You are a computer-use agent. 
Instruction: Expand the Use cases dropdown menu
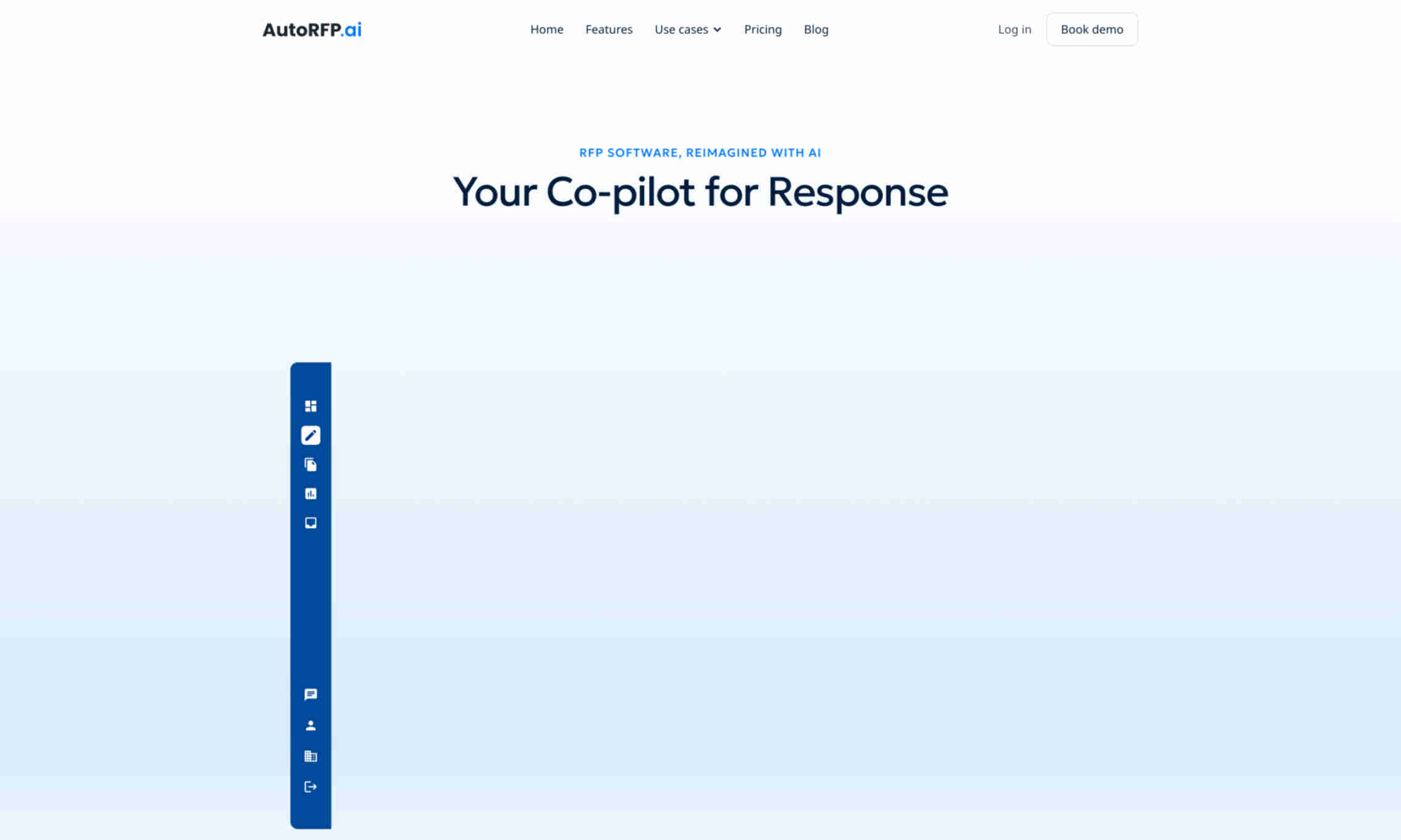pos(688,29)
